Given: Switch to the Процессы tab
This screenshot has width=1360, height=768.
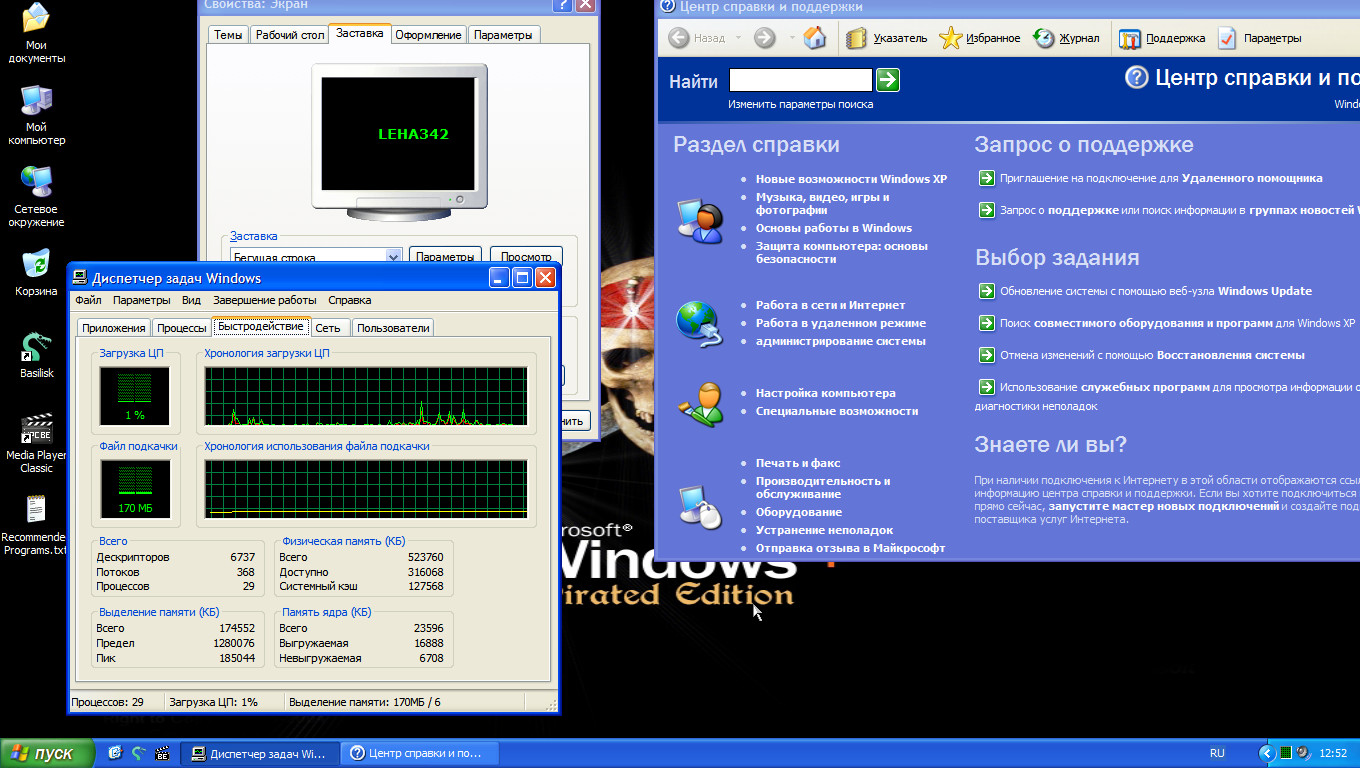Looking at the screenshot, I should point(182,327).
